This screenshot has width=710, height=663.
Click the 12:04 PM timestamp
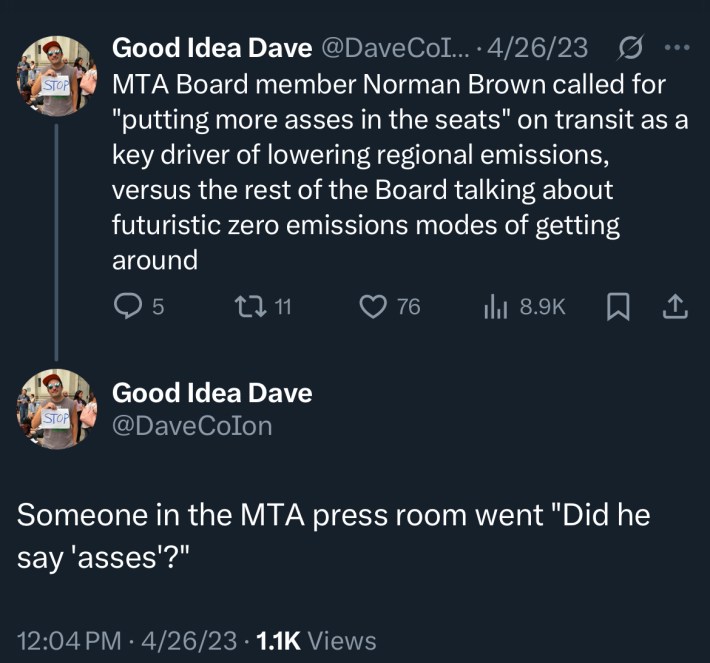coord(65,640)
